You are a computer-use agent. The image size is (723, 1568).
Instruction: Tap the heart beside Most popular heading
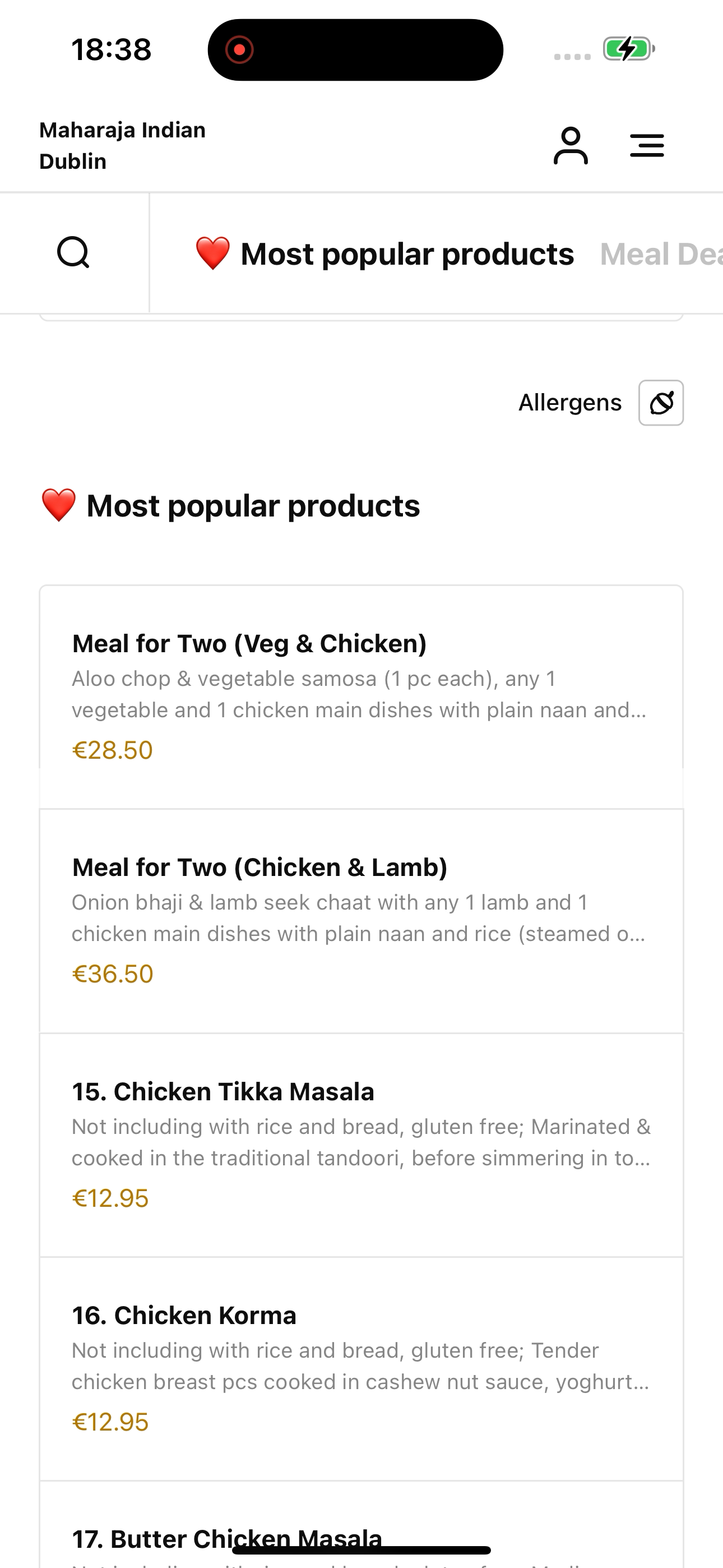[x=58, y=505]
